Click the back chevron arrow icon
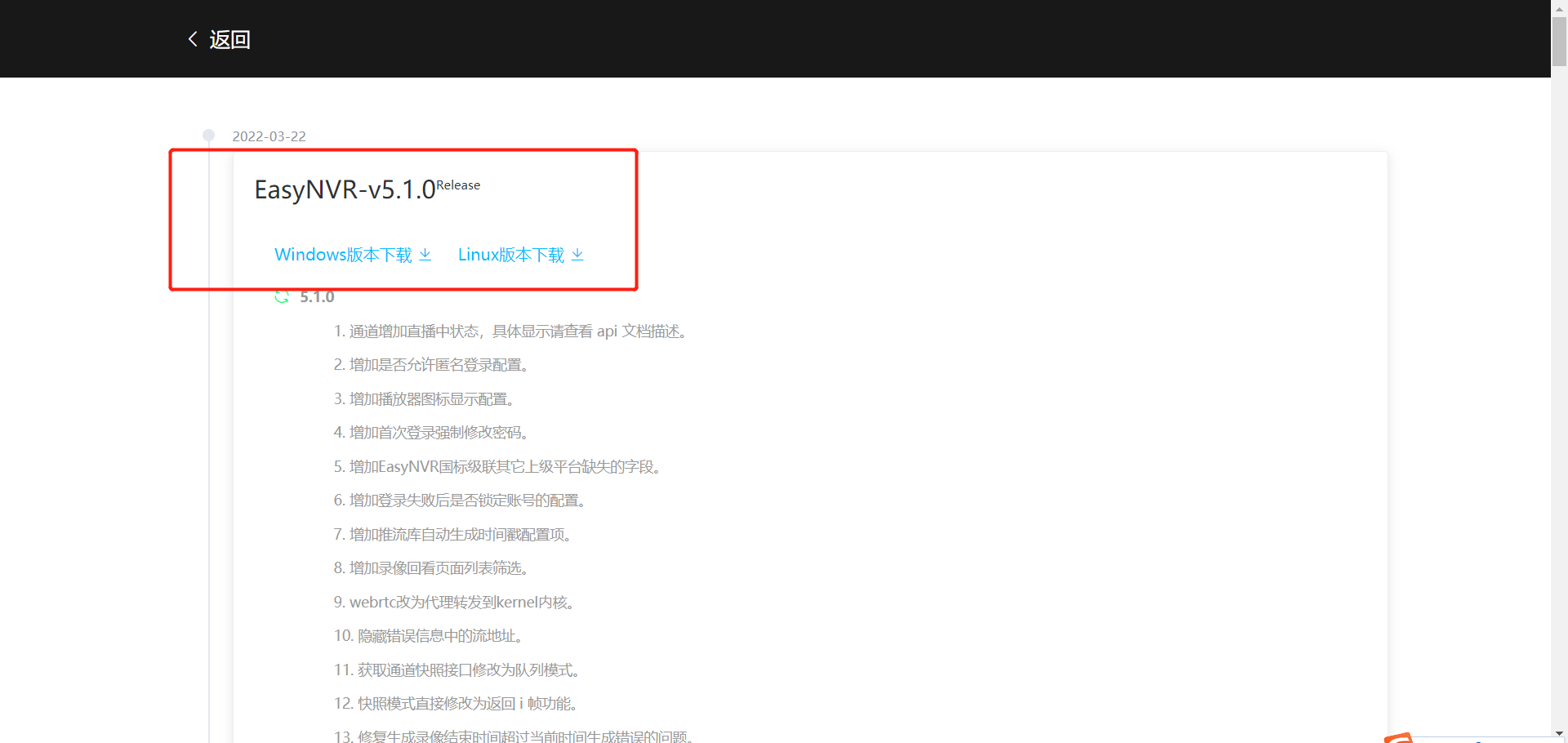 [193, 38]
